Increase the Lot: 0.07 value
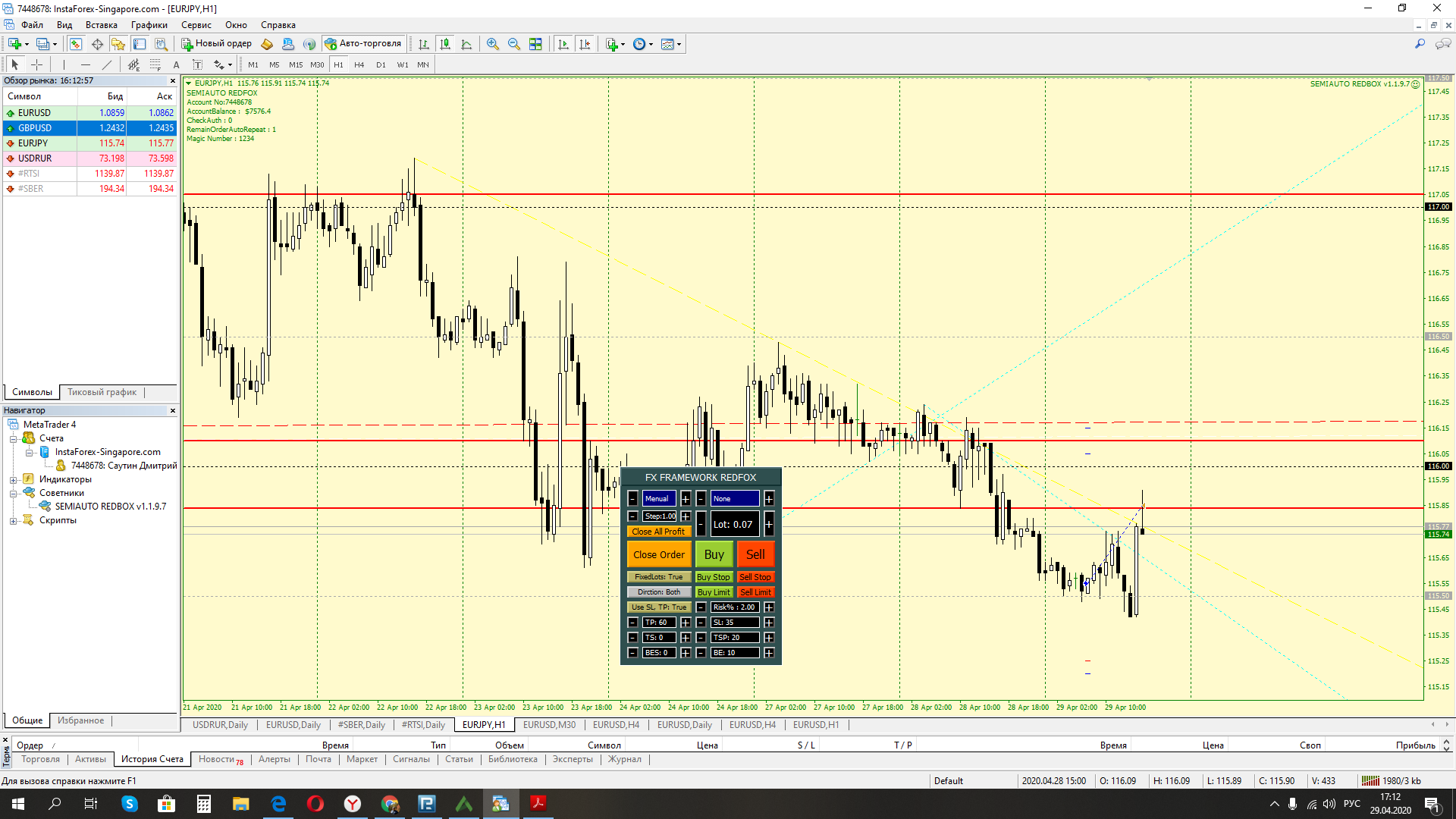1456x819 pixels. [x=769, y=524]
